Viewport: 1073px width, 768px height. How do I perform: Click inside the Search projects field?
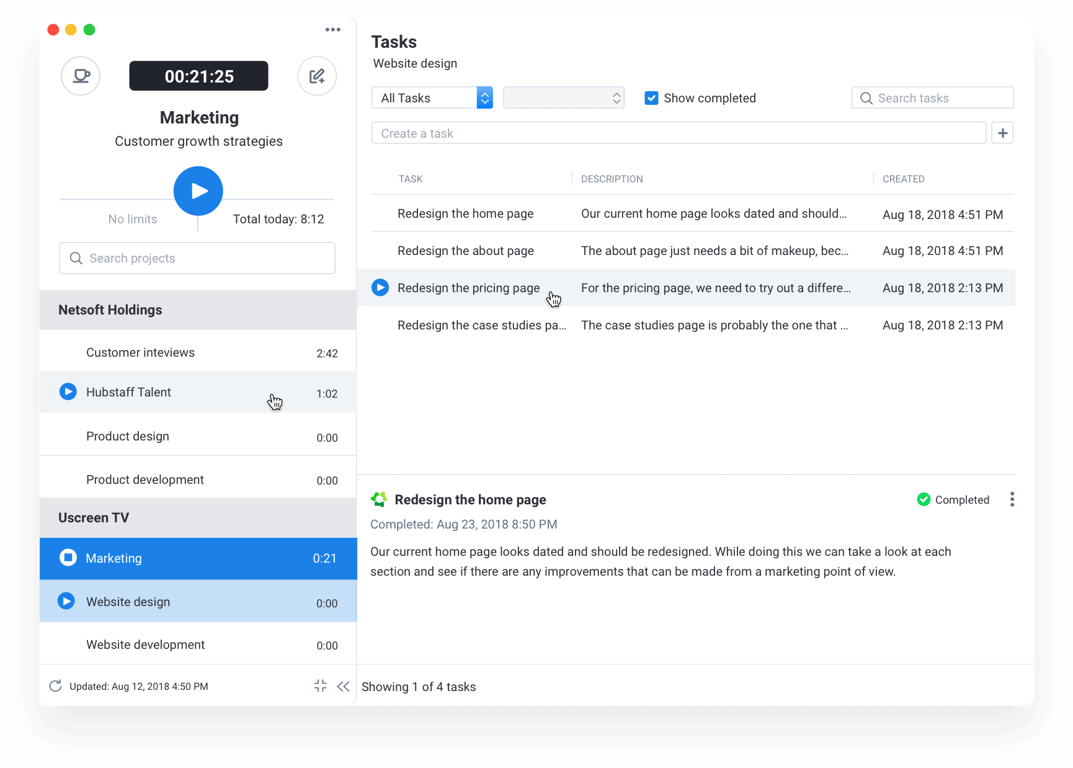(197, 258)
